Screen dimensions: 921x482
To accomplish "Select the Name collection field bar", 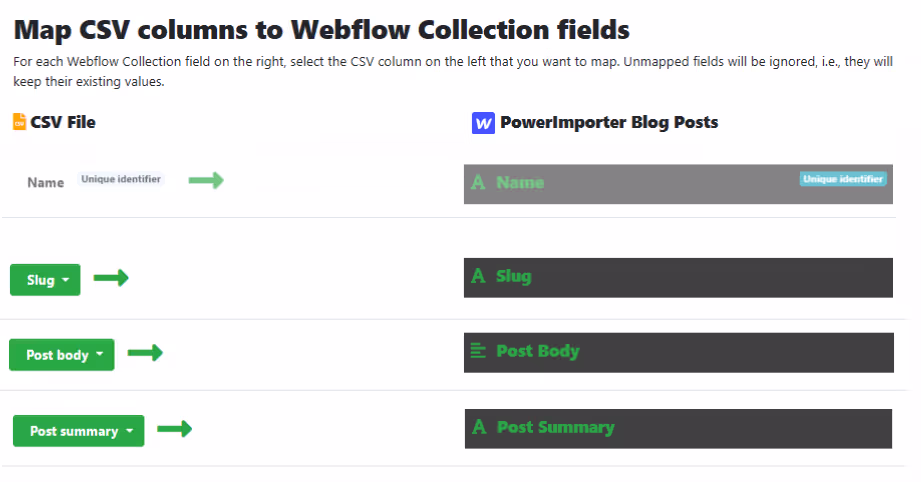I will (x=678, y=184).
